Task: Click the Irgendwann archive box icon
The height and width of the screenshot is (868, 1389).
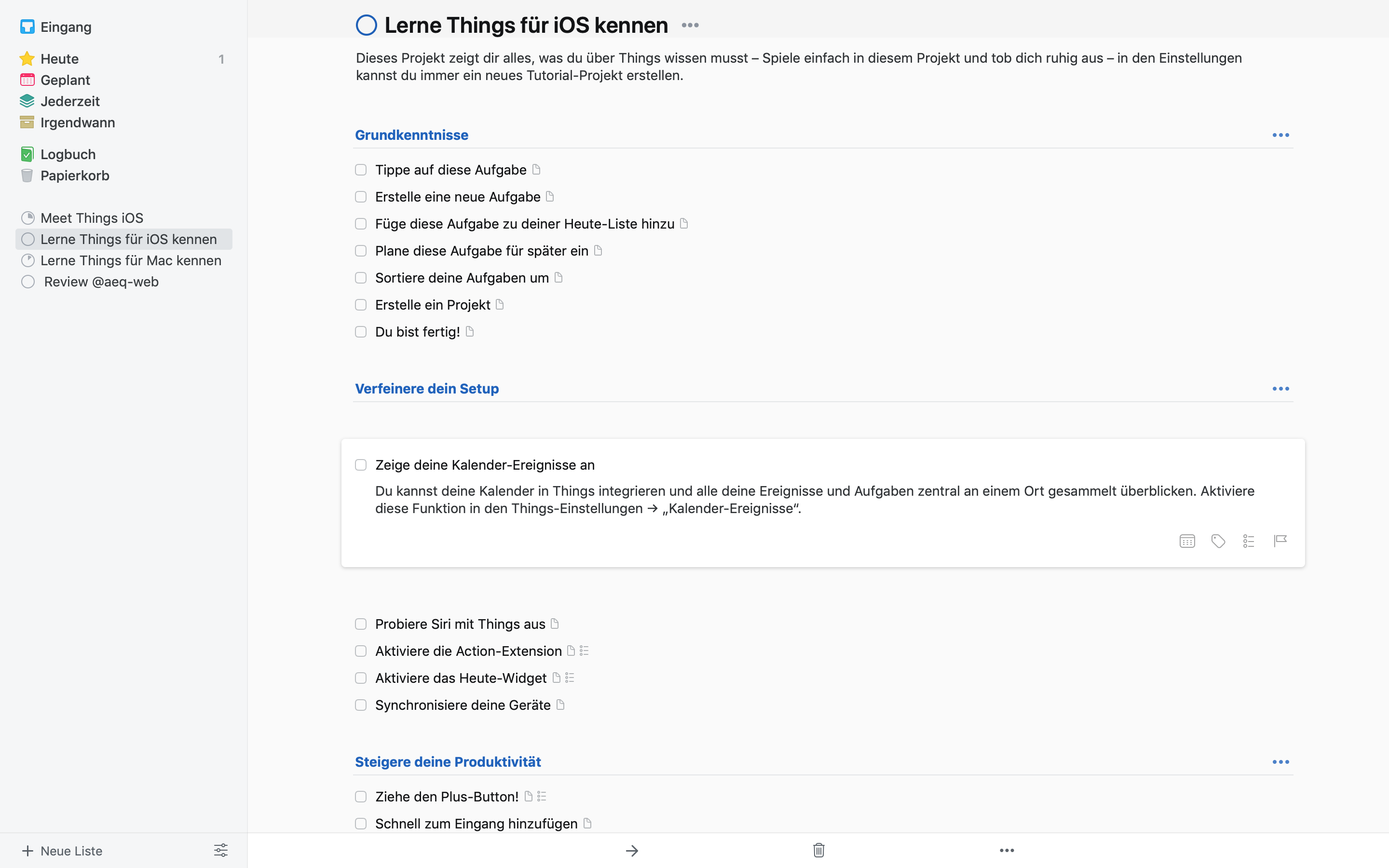Action: point(27,122)
